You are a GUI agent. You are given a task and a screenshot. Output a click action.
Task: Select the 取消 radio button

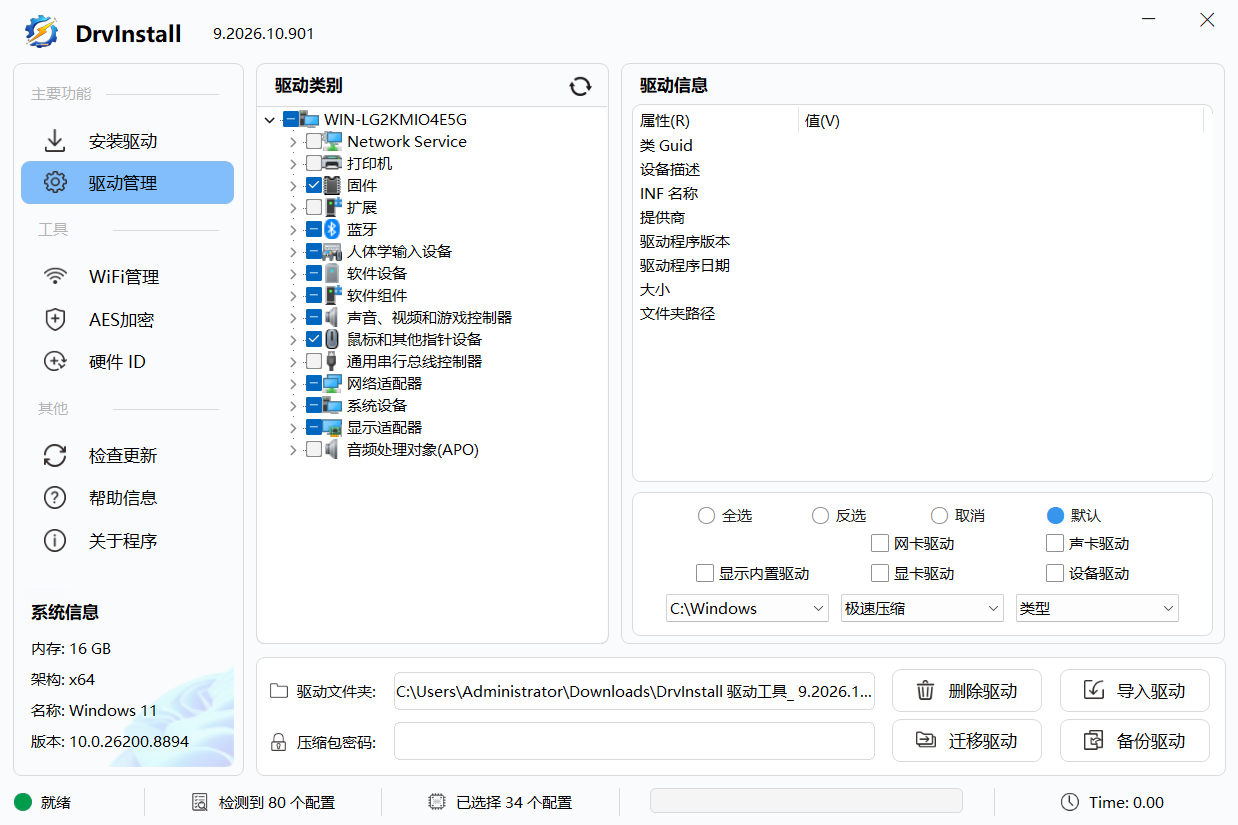939,516
